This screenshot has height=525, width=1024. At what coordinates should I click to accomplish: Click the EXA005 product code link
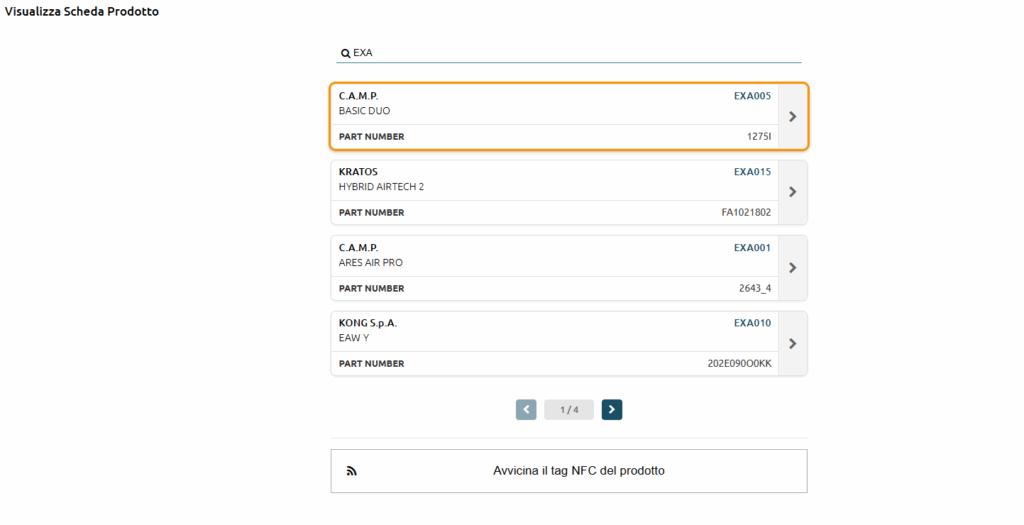point(752,96)
